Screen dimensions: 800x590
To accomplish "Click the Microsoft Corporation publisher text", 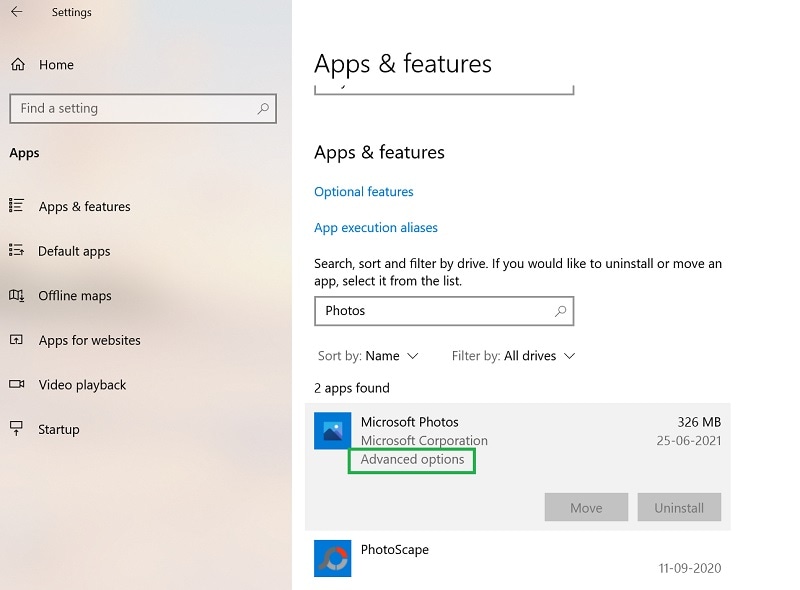I will point(424,440).
